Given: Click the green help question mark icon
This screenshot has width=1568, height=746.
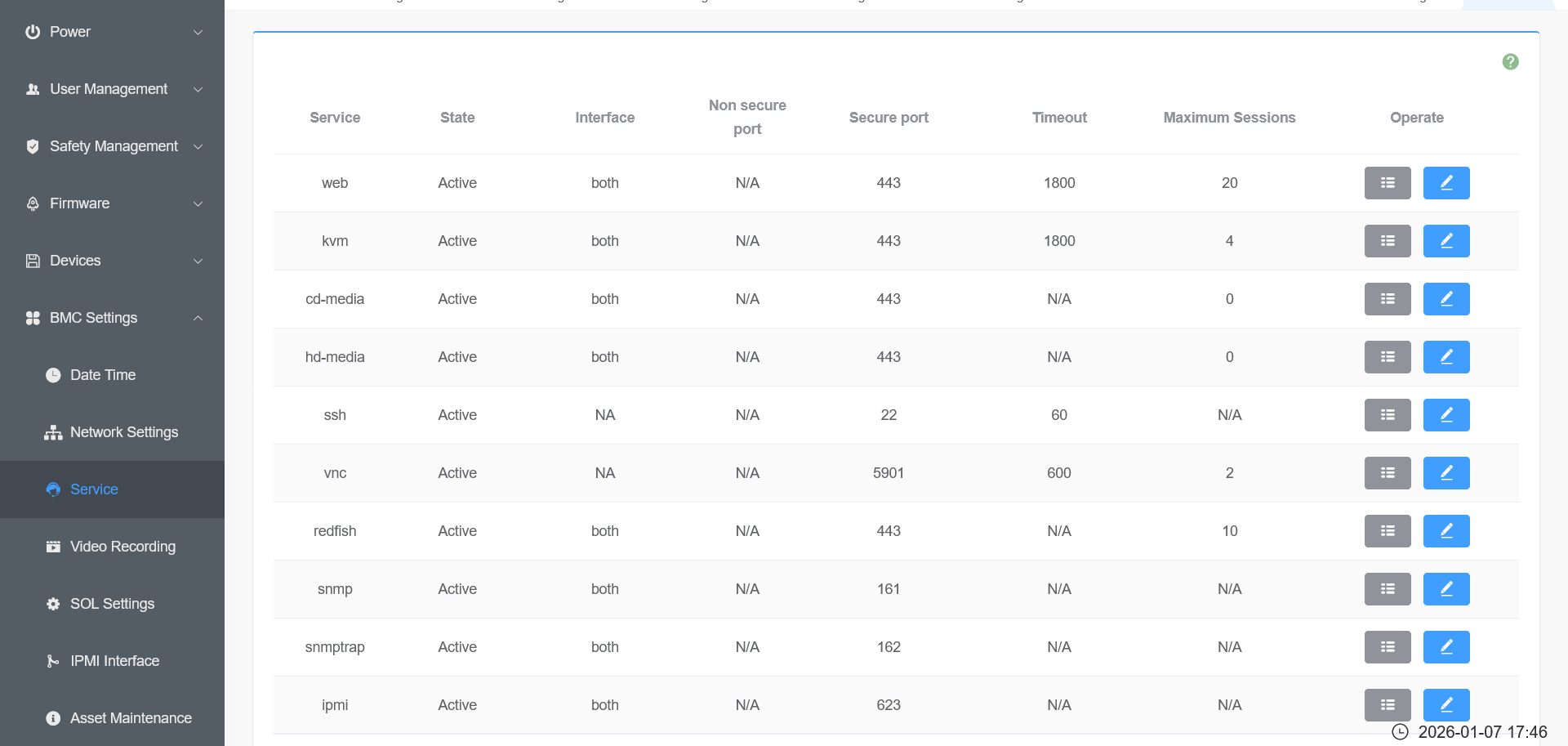Looking at the screenshot, I should tap(1510, 62).
